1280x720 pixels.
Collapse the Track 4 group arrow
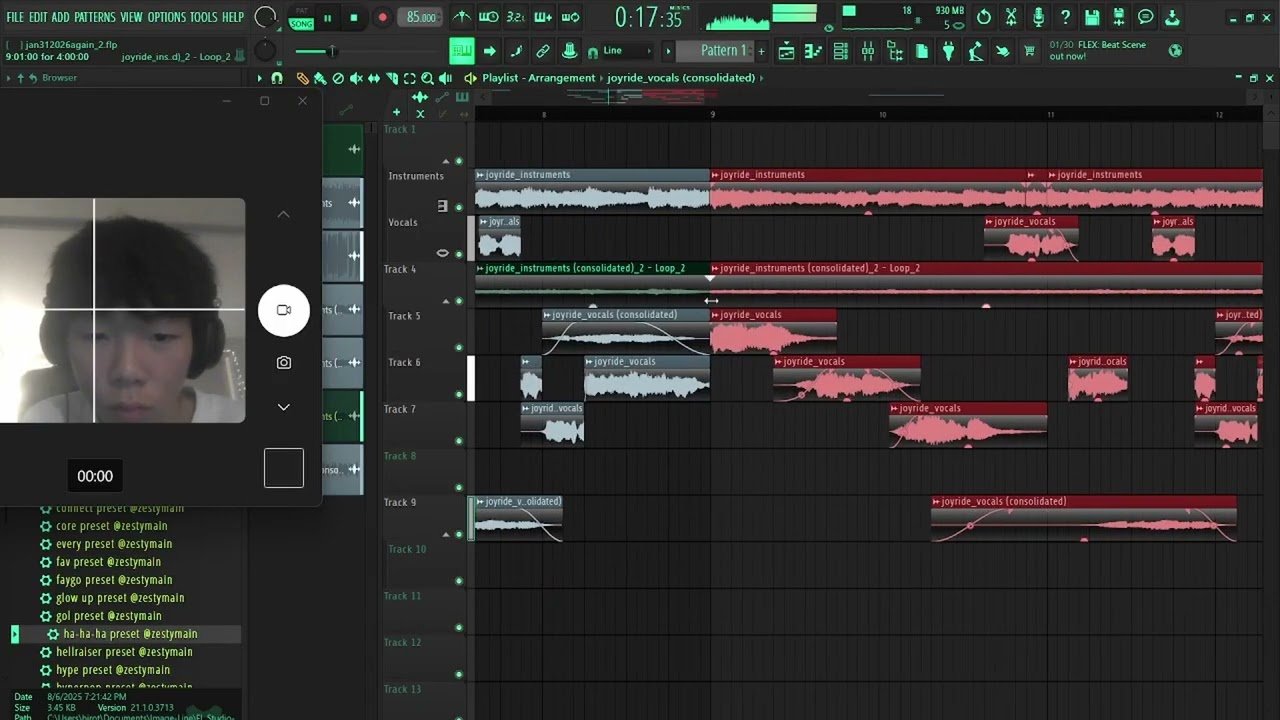446,301
